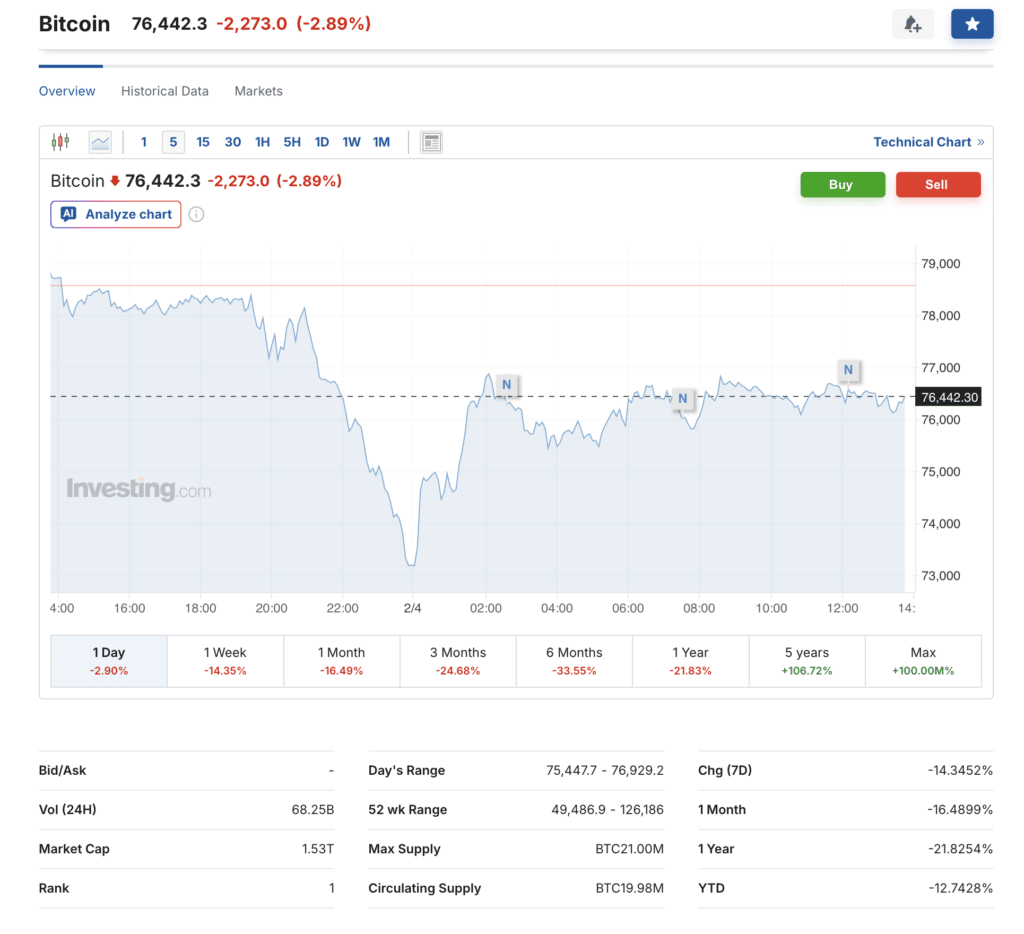Select the Max range tab
Image resolution: width=1024 pixels, height=934 pixels.
point(923,661)
